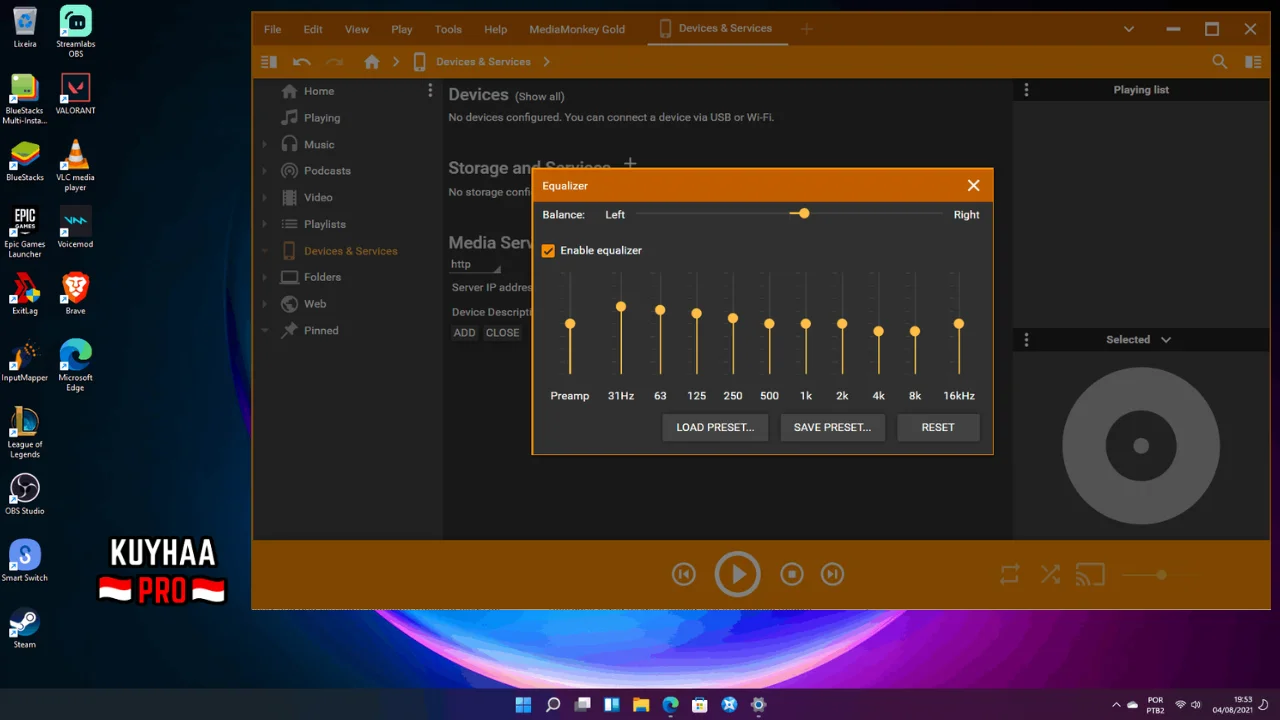Open the search magnifier in MediaMonkey
Screen dimensions: 1280x720
click(1219, 62)
